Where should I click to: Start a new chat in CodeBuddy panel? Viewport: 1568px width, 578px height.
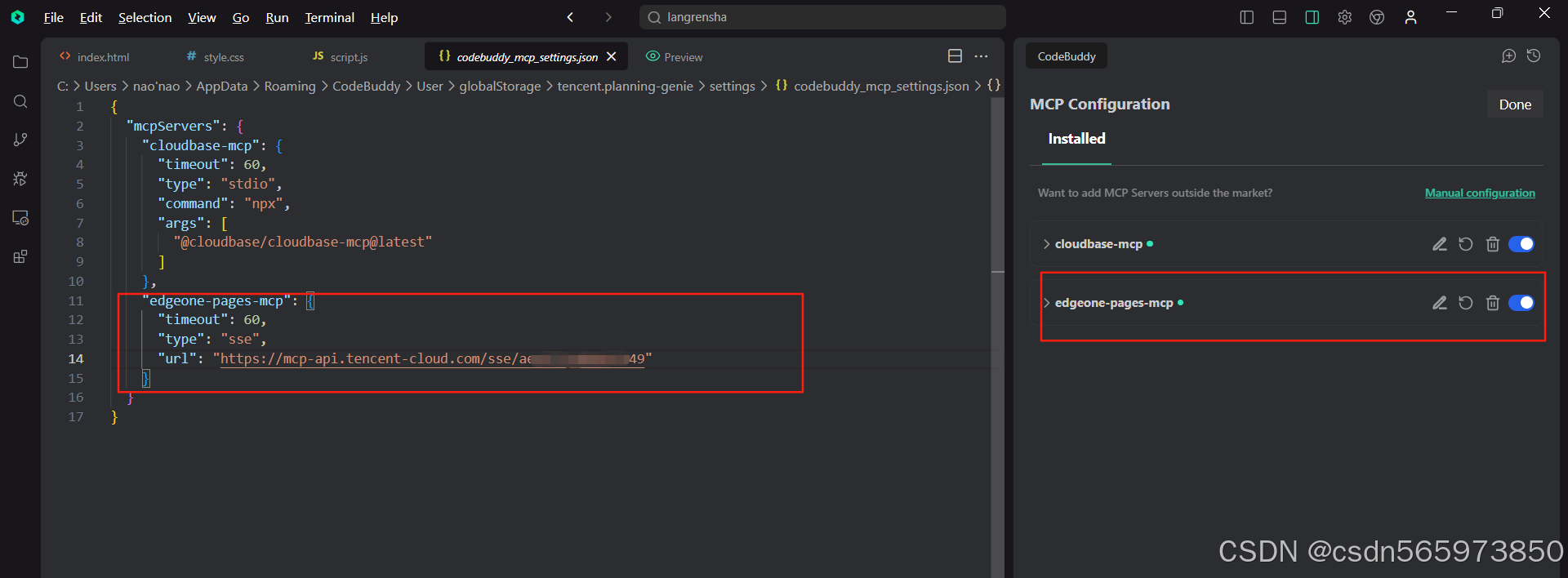[1508, 56]
